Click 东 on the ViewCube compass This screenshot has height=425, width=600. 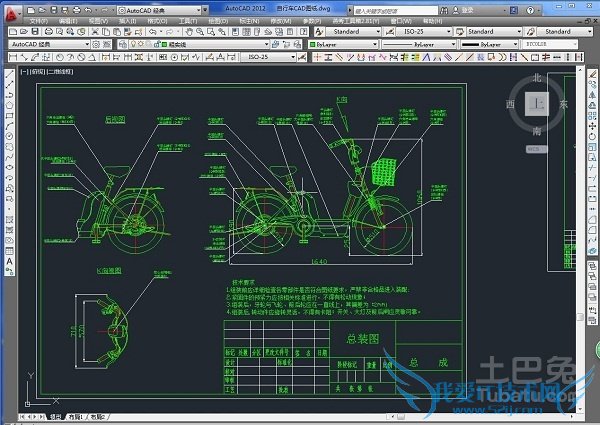(x=564, y=104)
